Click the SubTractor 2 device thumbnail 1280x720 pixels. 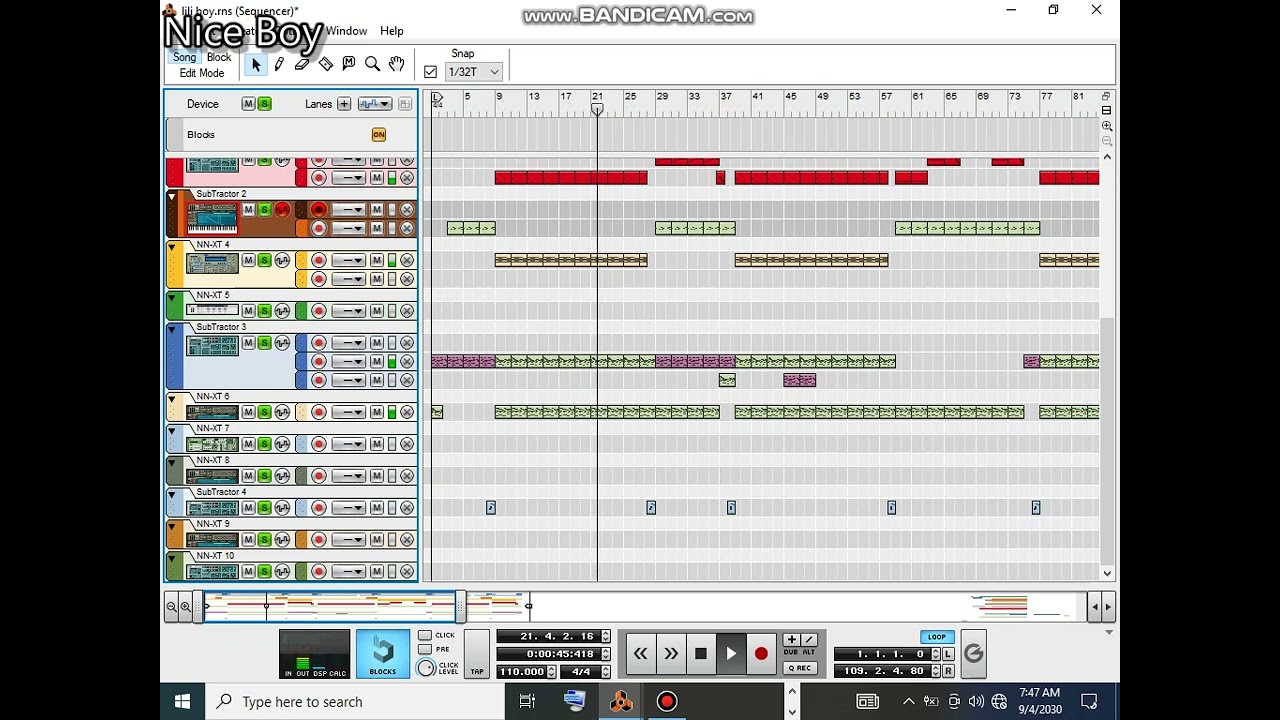point(212,217)
